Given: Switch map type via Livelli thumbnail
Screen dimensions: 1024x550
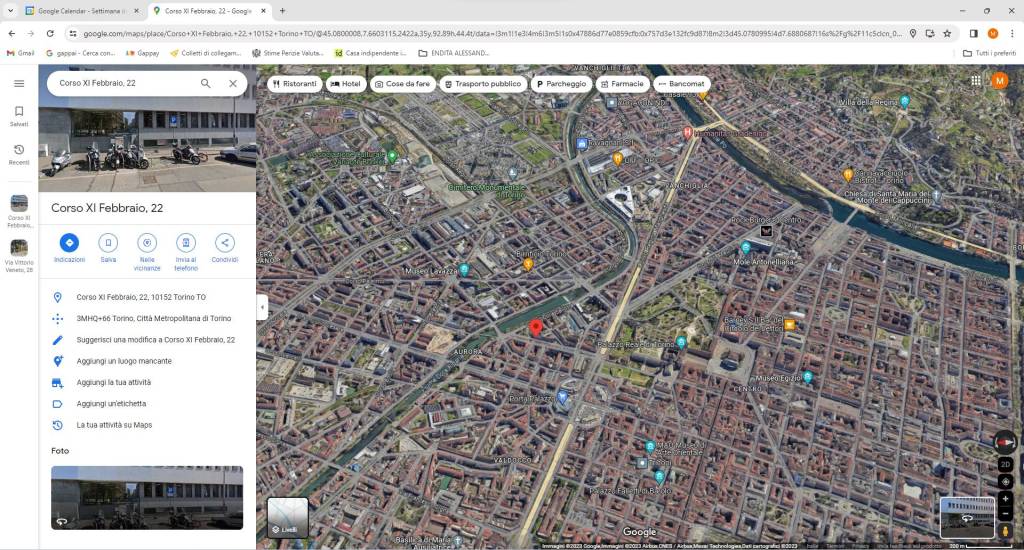Looking at the screenshot, I should 288,517.
